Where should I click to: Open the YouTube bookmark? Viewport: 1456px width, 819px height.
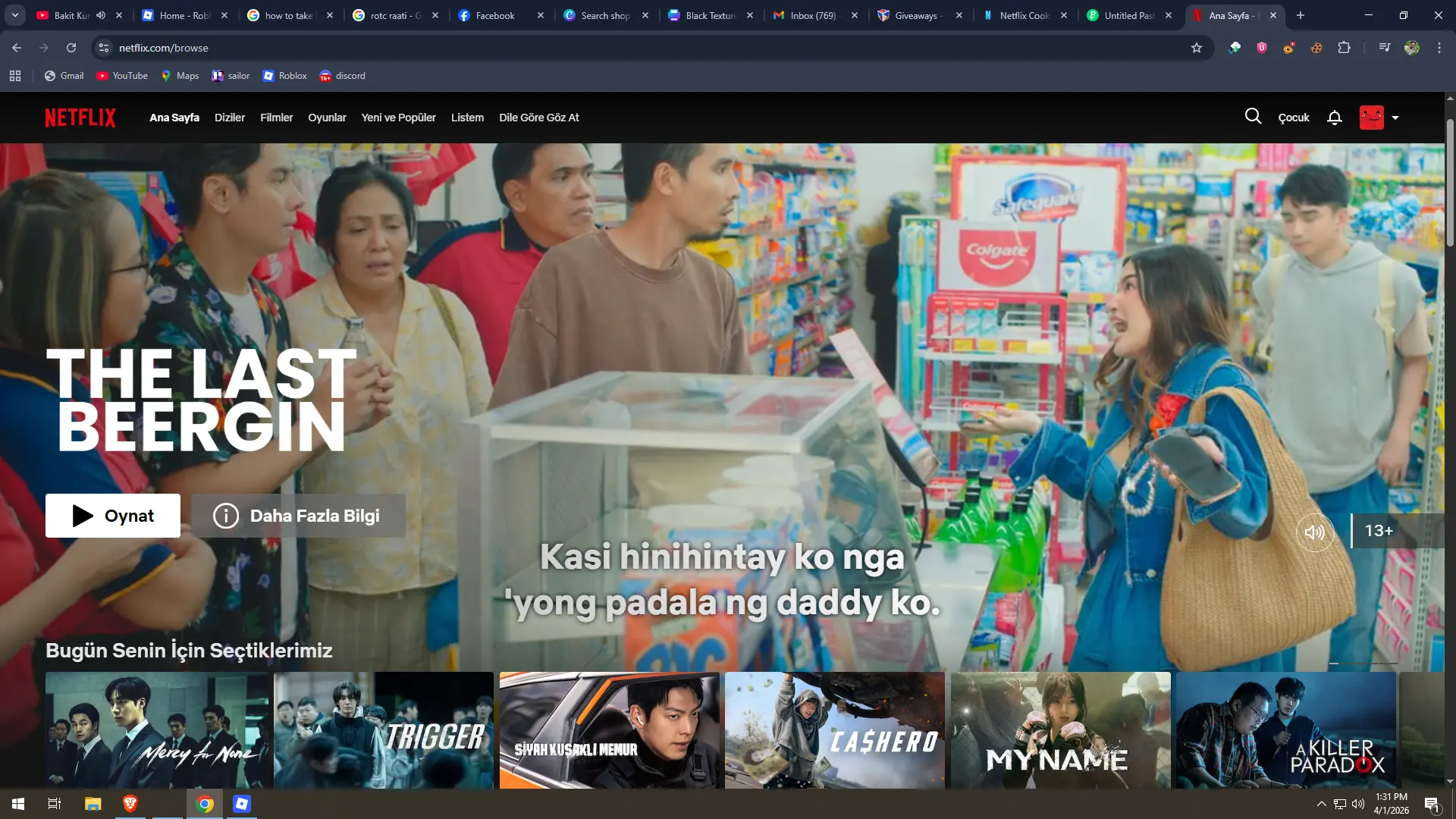[122, 76]
